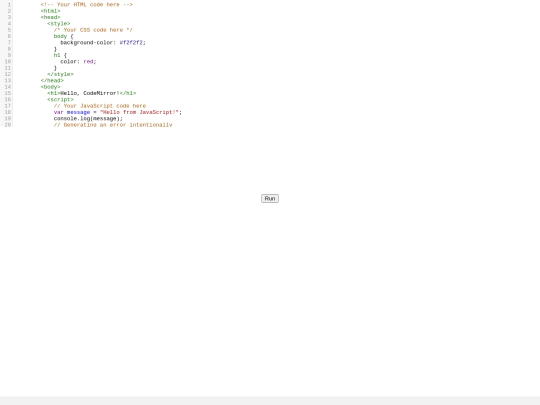The image size is (540, 405).
Task: Click the opening <body> tag line
Action: click(x=50, y=87)
